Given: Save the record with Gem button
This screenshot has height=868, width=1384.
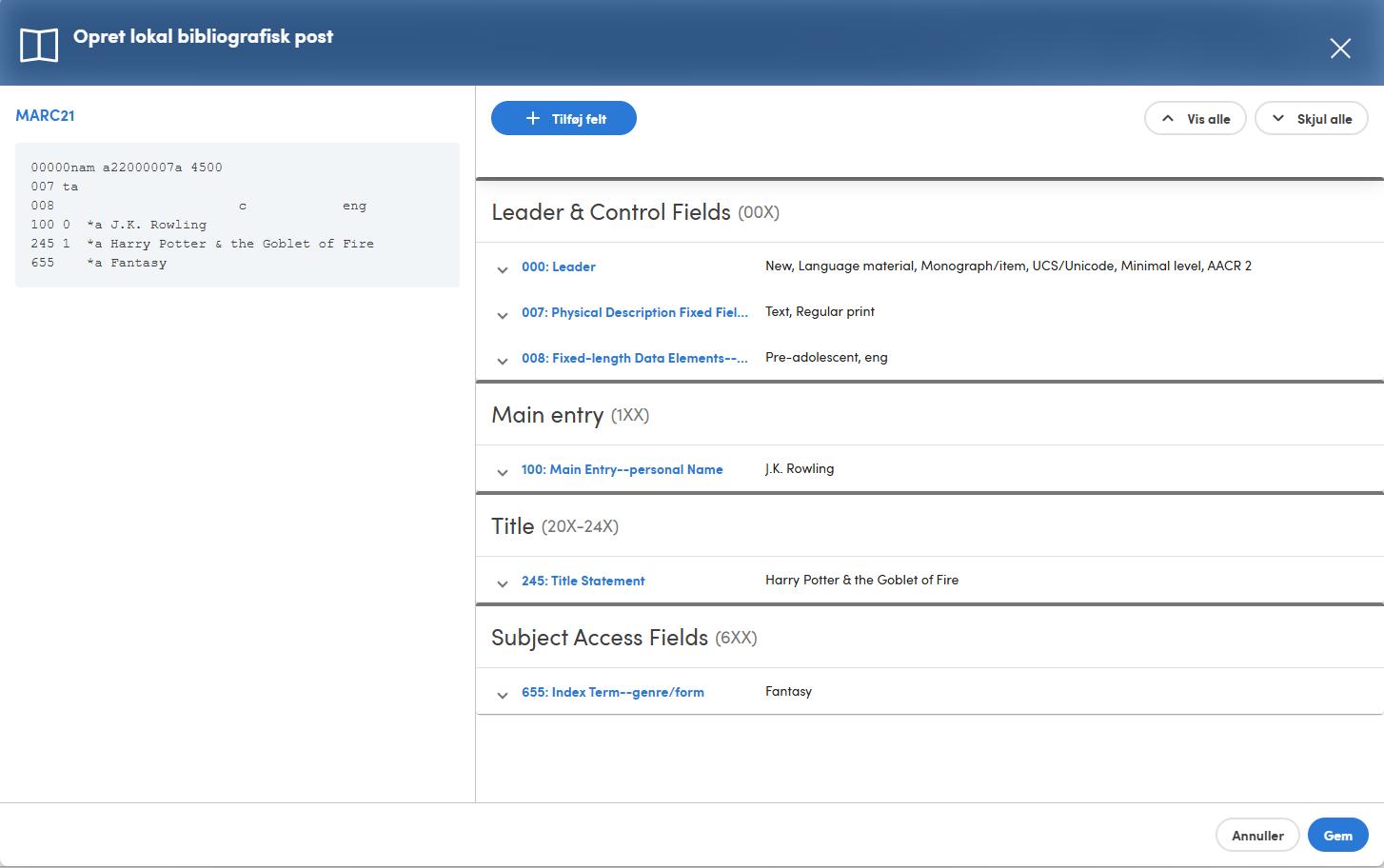Looking at the screenshot, I should 1338,835.
